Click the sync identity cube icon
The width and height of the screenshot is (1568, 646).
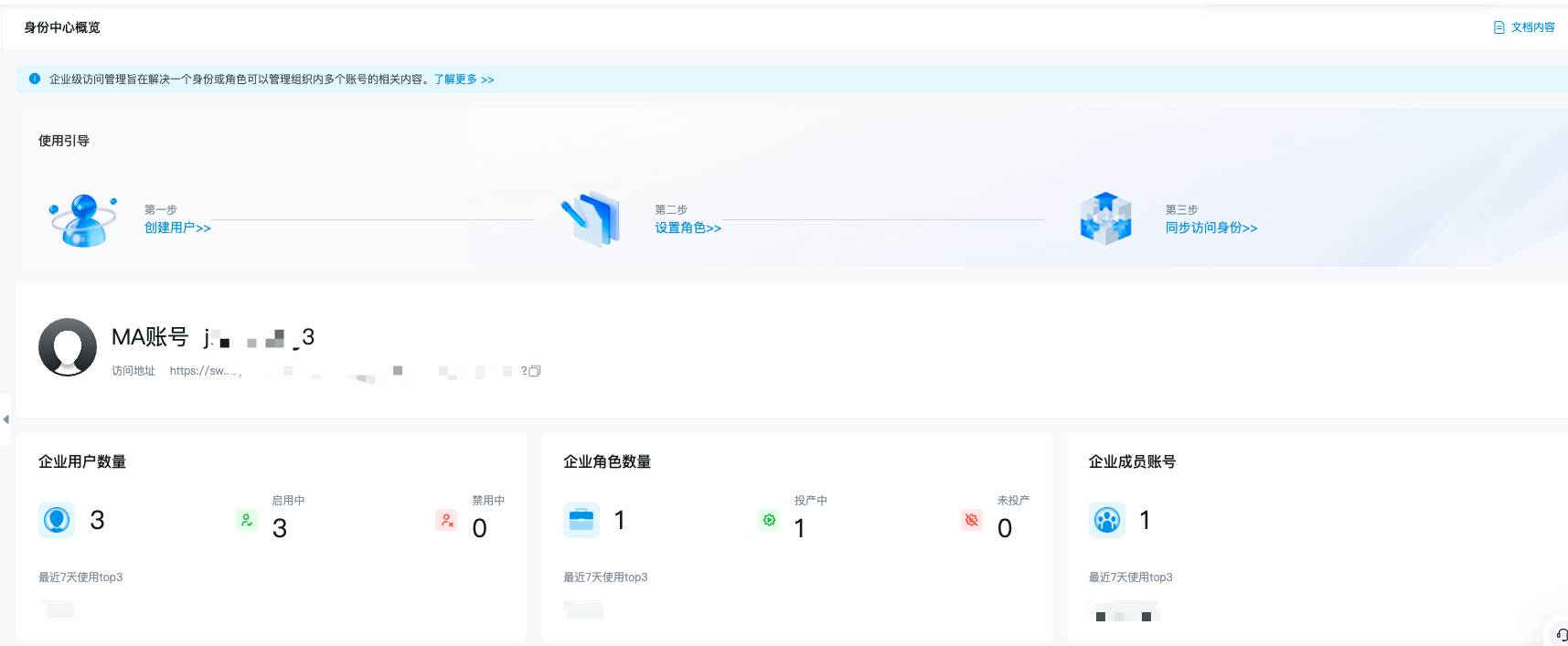point(1105,219)
